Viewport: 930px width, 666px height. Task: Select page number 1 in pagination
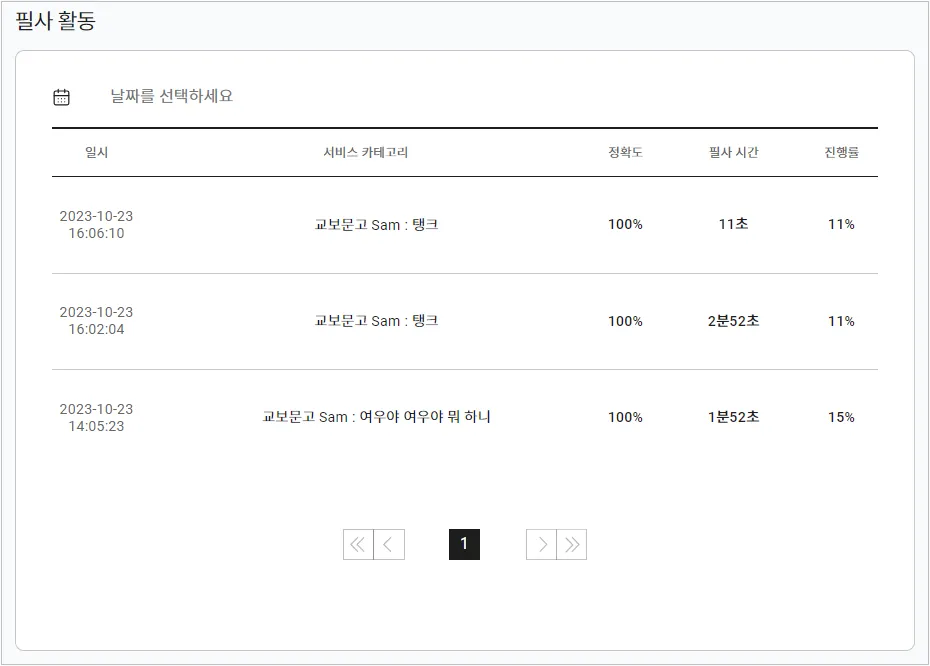click(x=464, y=545)
